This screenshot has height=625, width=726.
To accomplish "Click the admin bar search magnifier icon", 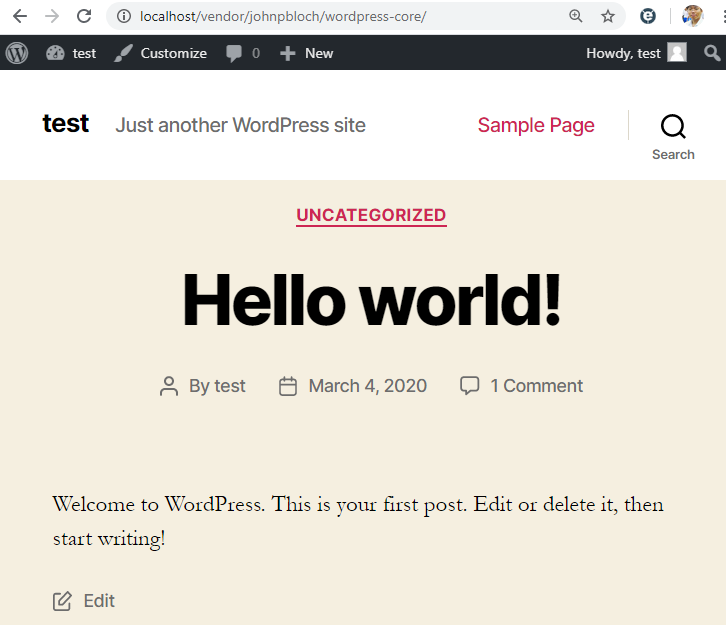I will click(x=712, y=53).
